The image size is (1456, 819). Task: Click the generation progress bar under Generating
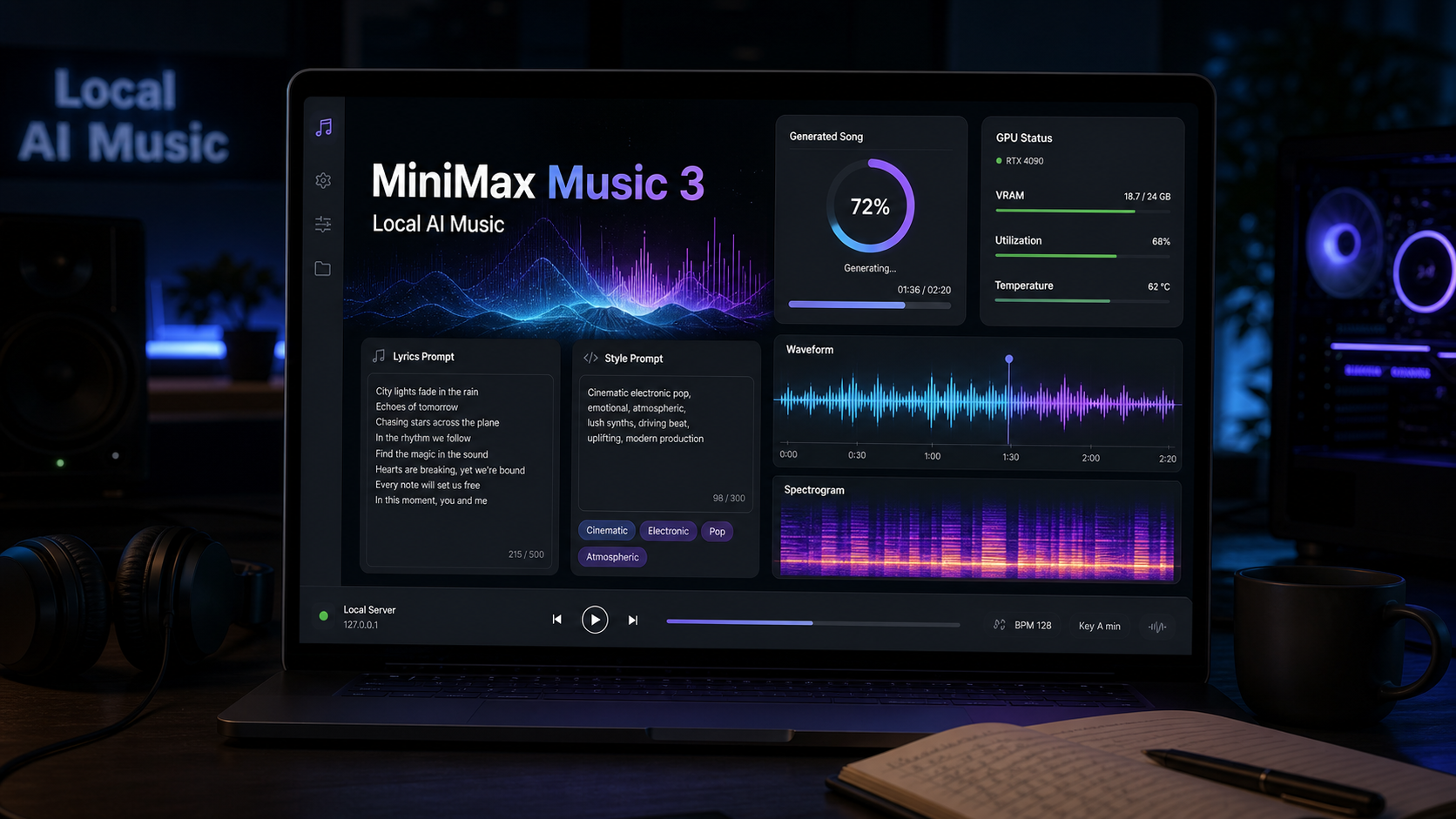coord(869,305)
